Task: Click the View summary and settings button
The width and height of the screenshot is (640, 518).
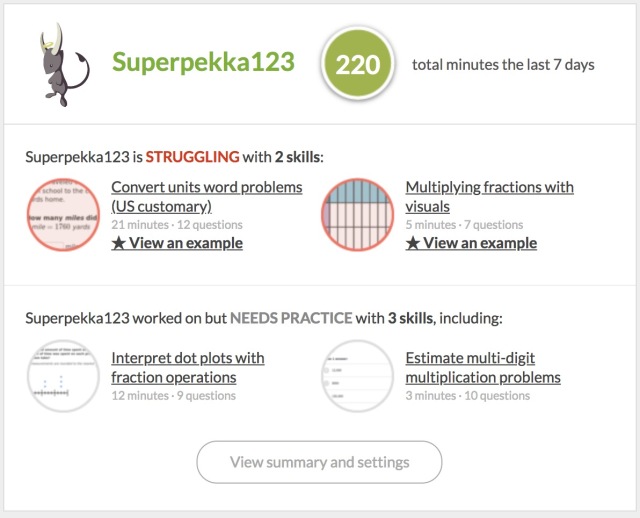Action: [x=320, y=462]
